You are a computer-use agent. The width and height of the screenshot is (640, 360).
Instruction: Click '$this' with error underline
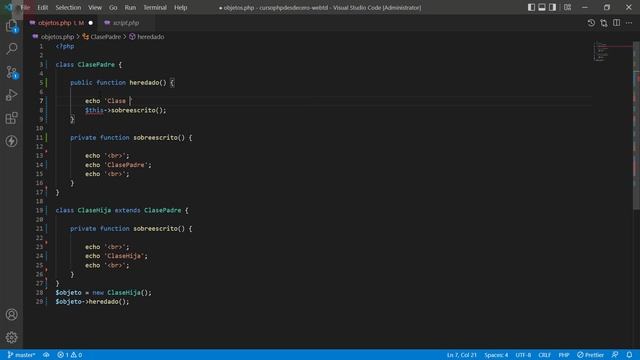coord(94,110)
